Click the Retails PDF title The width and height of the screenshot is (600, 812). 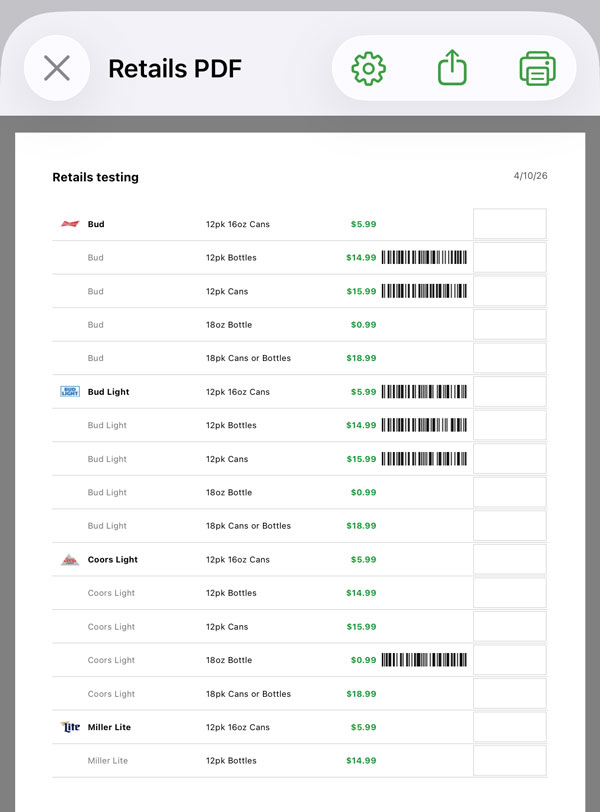175,68
